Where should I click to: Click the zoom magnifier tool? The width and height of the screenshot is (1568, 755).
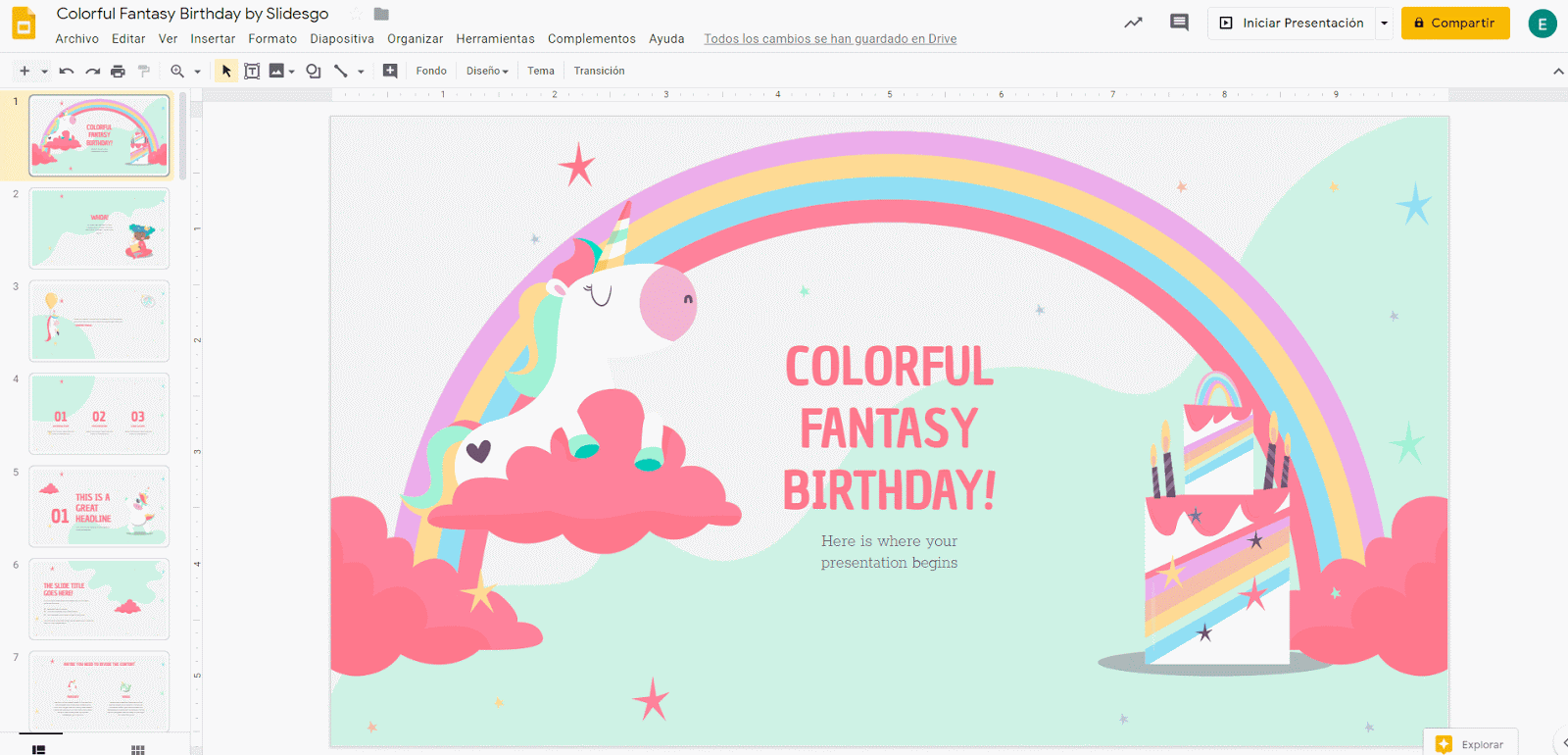tap(177, 71)
